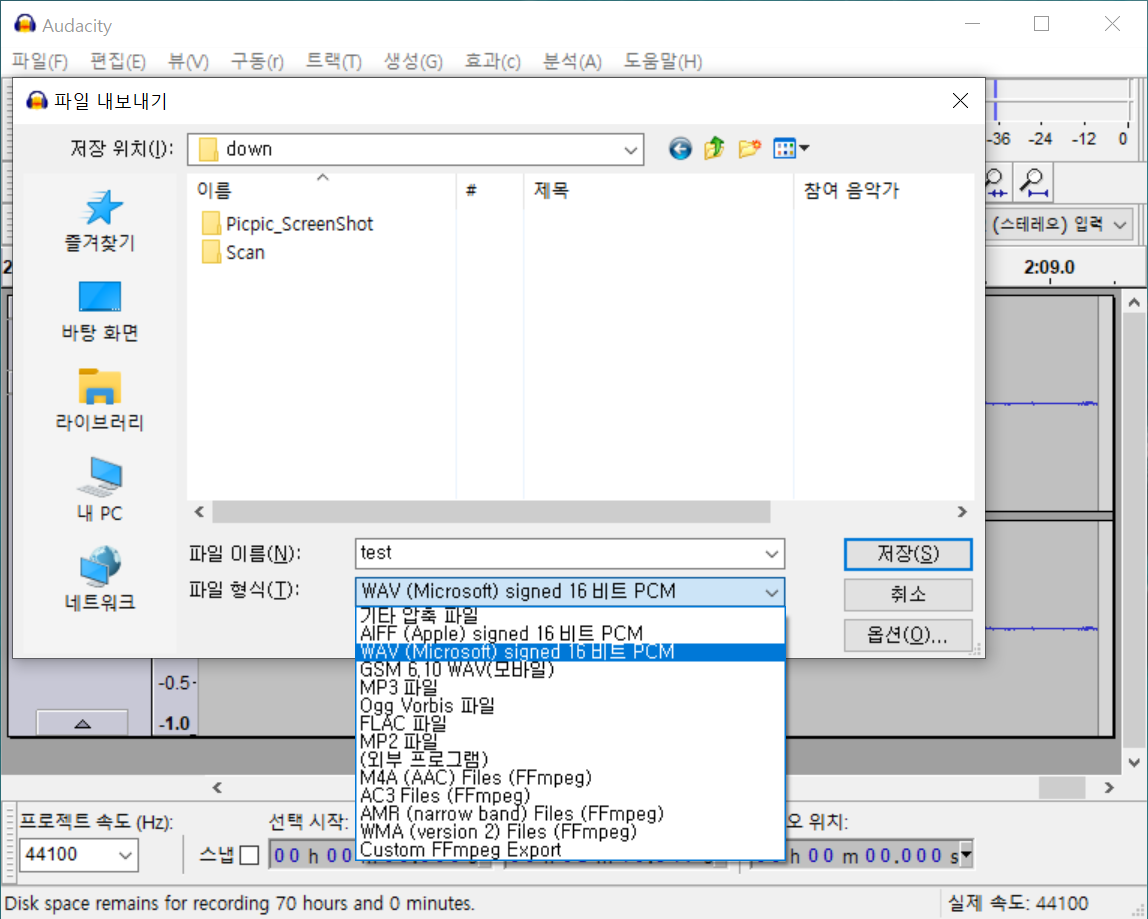Screen dimensions: 1148x919
Task: Click the Fit Selection zoom icon in Audacity
Action: pos(996,182)
